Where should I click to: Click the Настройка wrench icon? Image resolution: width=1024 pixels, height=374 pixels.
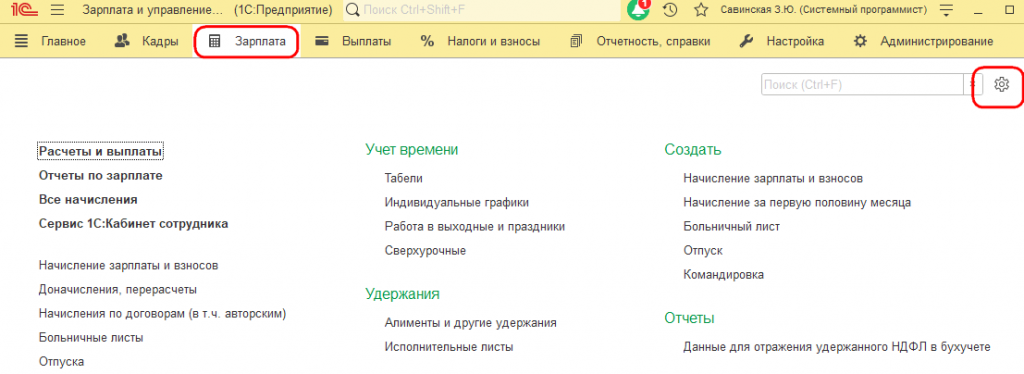(746, 41)
